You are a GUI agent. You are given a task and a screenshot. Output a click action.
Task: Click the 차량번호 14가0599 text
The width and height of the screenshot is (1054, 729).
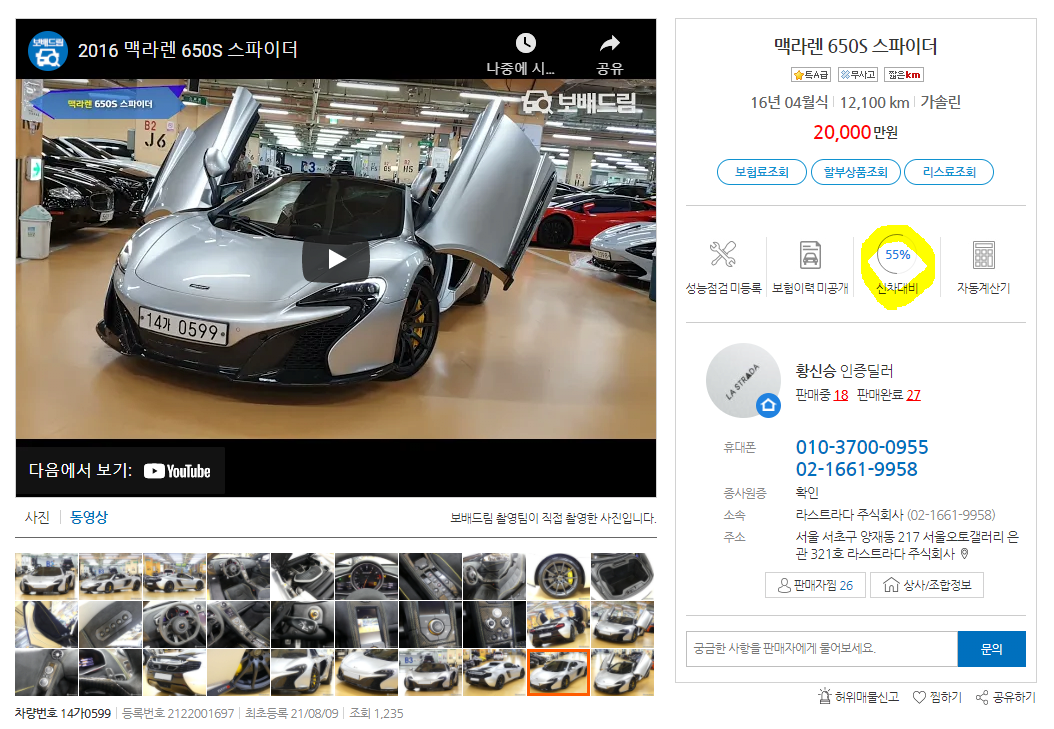click(63, 714)
